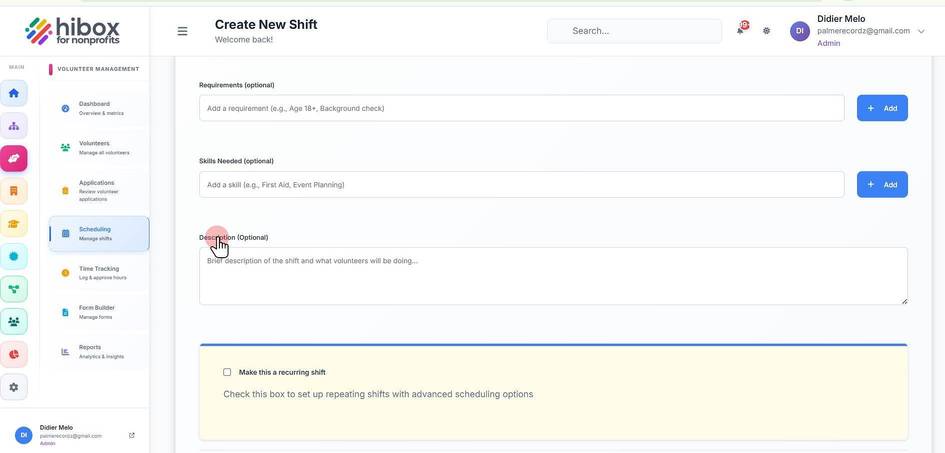Select the pink handshake volunteer icon
The image size is (945, 453).
point(14,158)
